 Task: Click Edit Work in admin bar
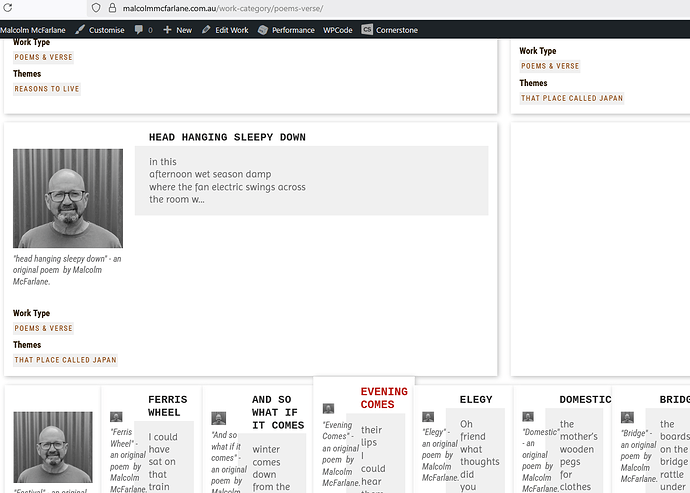point(225,30)
